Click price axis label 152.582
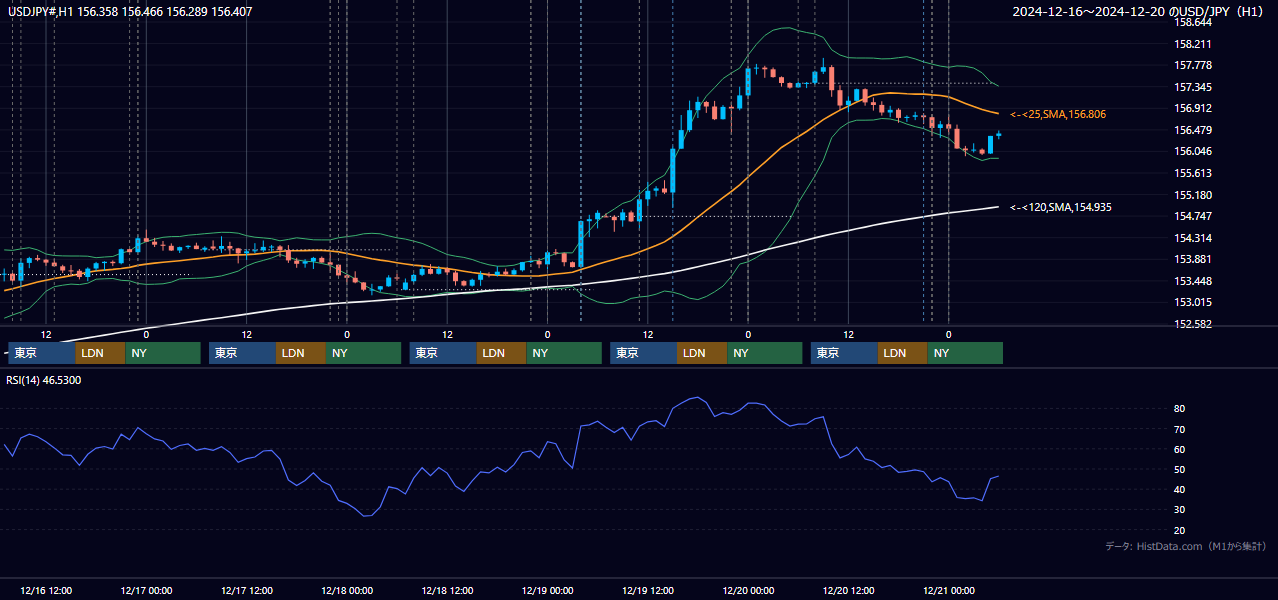 [x=1193, y=324]
